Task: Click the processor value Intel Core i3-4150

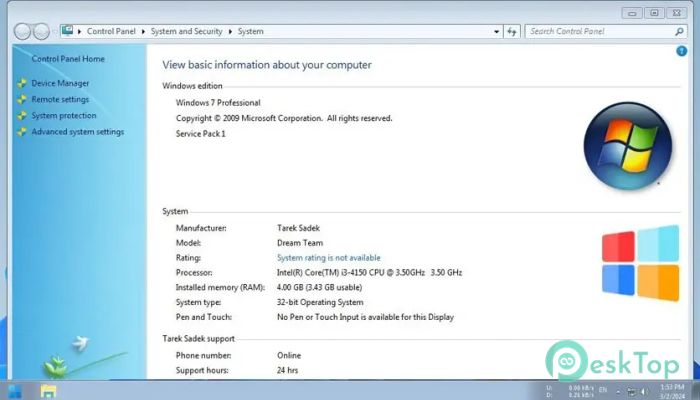Action: (369, 273)
